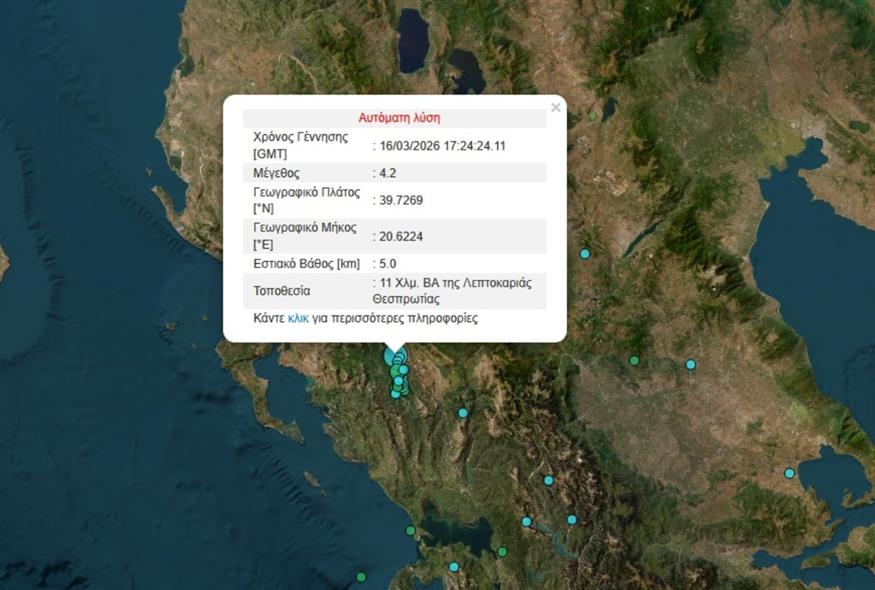The image size is (875, 590).
Task: Click the cyan marker near the far-right gulf
Action: (x=789, y=473)
